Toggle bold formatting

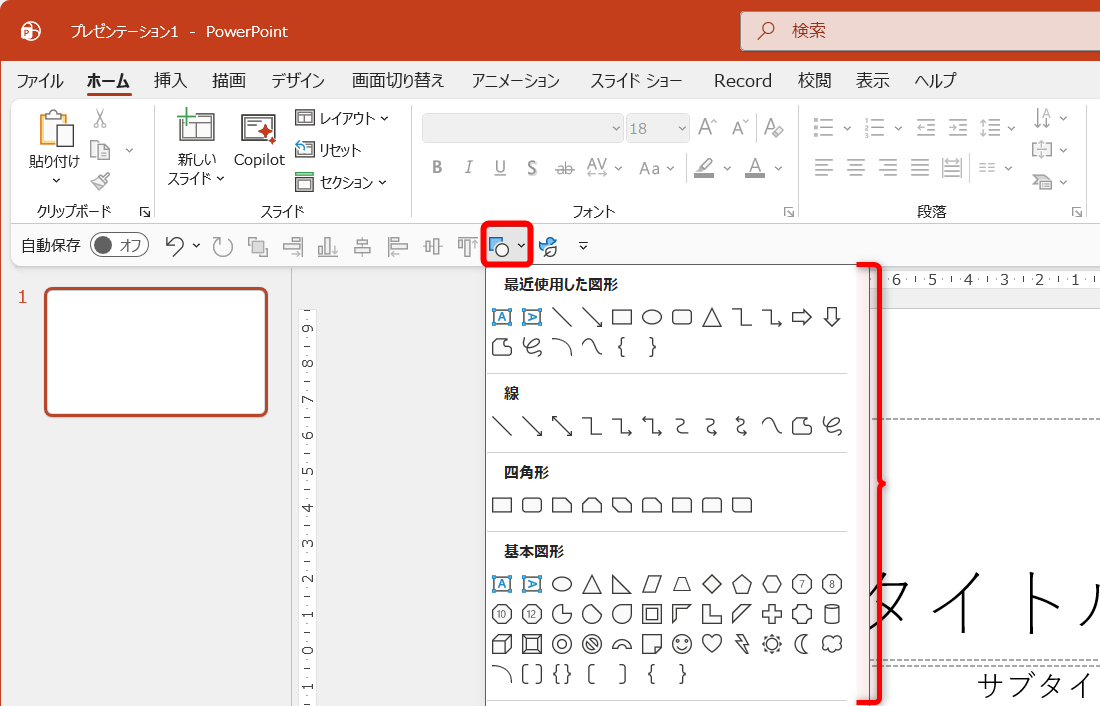tap(436, 167)
